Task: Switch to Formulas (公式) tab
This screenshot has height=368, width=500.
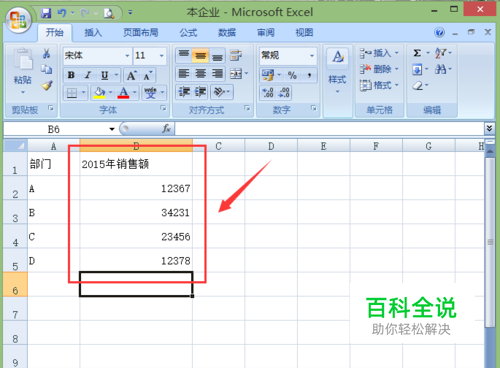Action: click(x=188, y=33)
